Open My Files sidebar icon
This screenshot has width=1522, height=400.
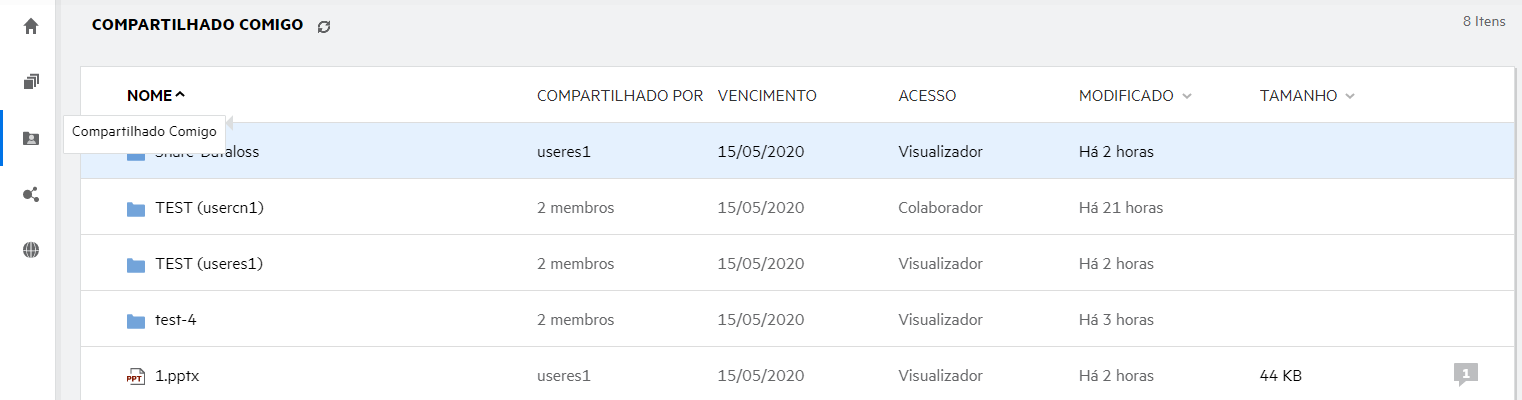click(30, 82)
